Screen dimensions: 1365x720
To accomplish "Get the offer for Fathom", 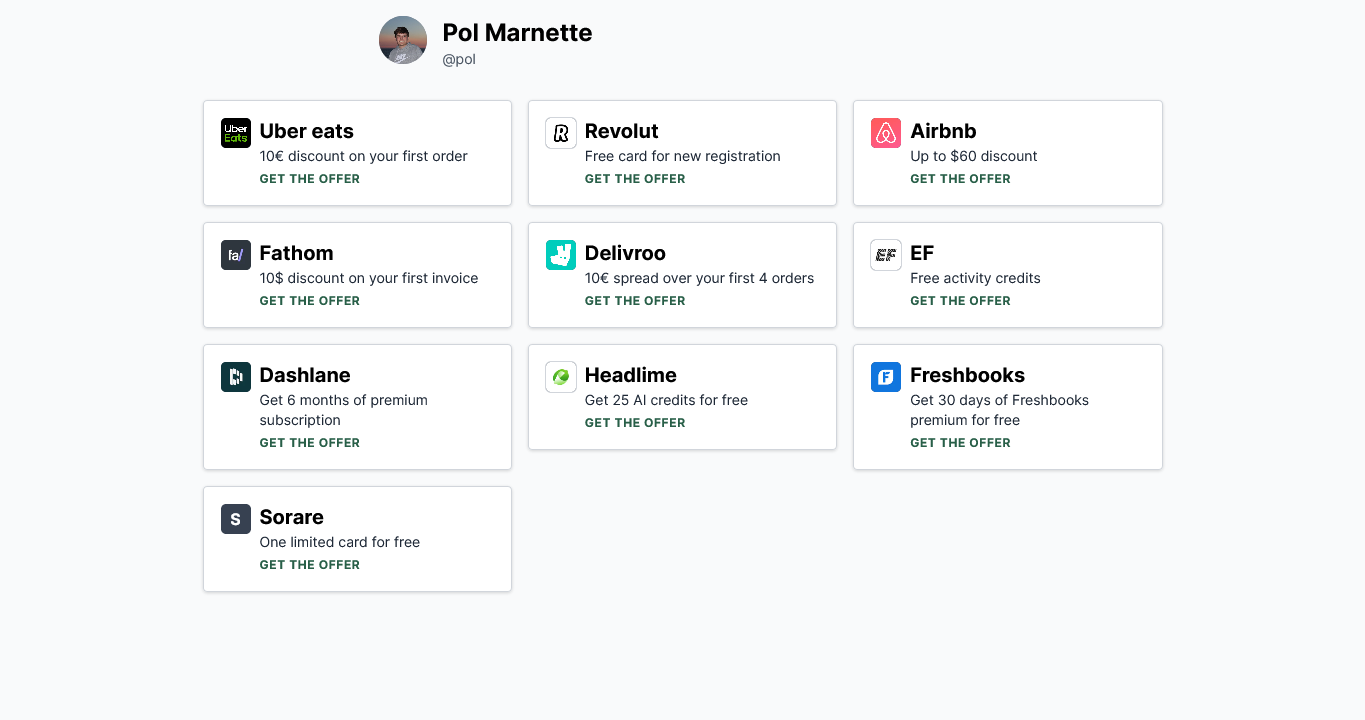I will [310, 301].
